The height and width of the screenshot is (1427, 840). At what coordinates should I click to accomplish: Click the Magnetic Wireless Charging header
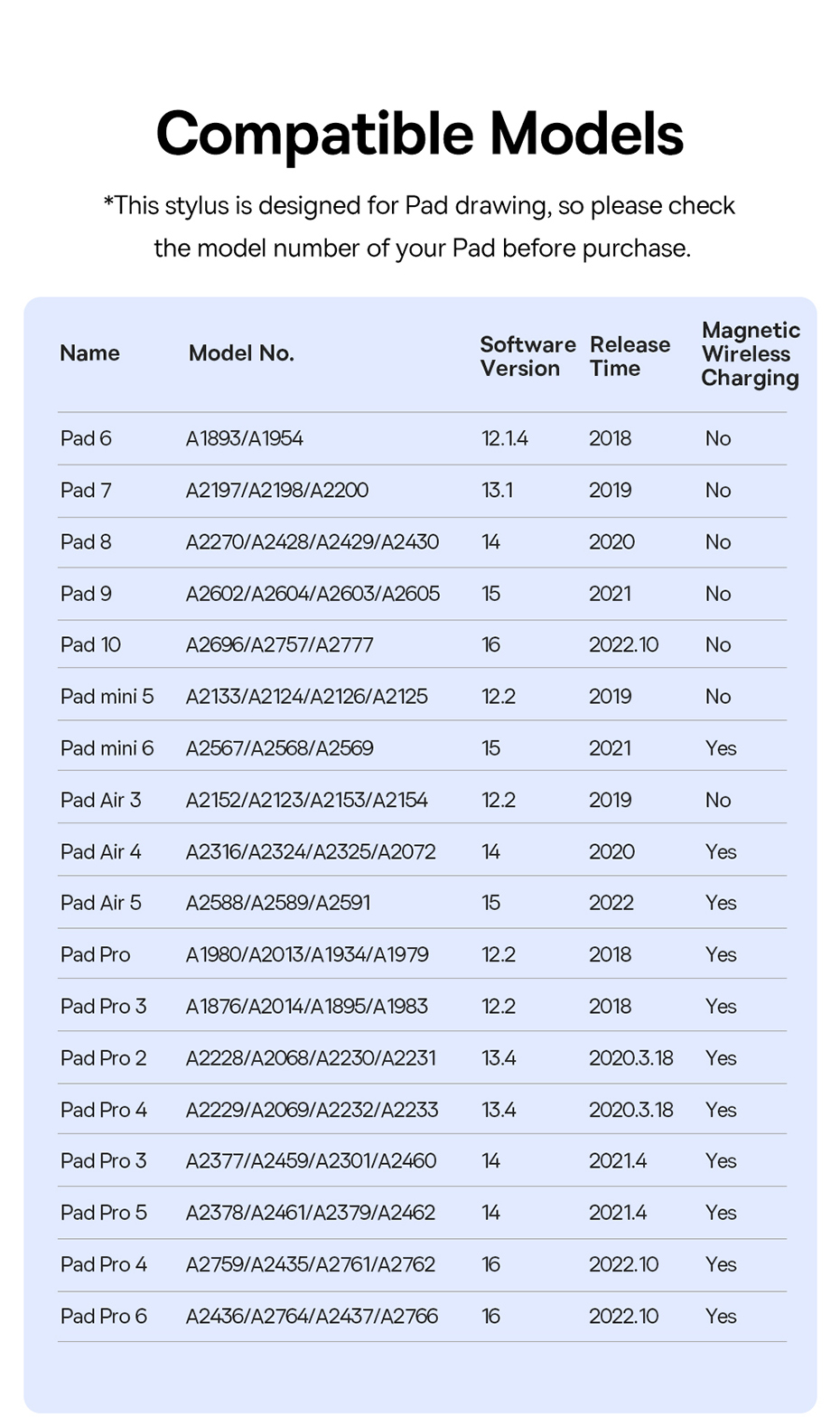750,354
